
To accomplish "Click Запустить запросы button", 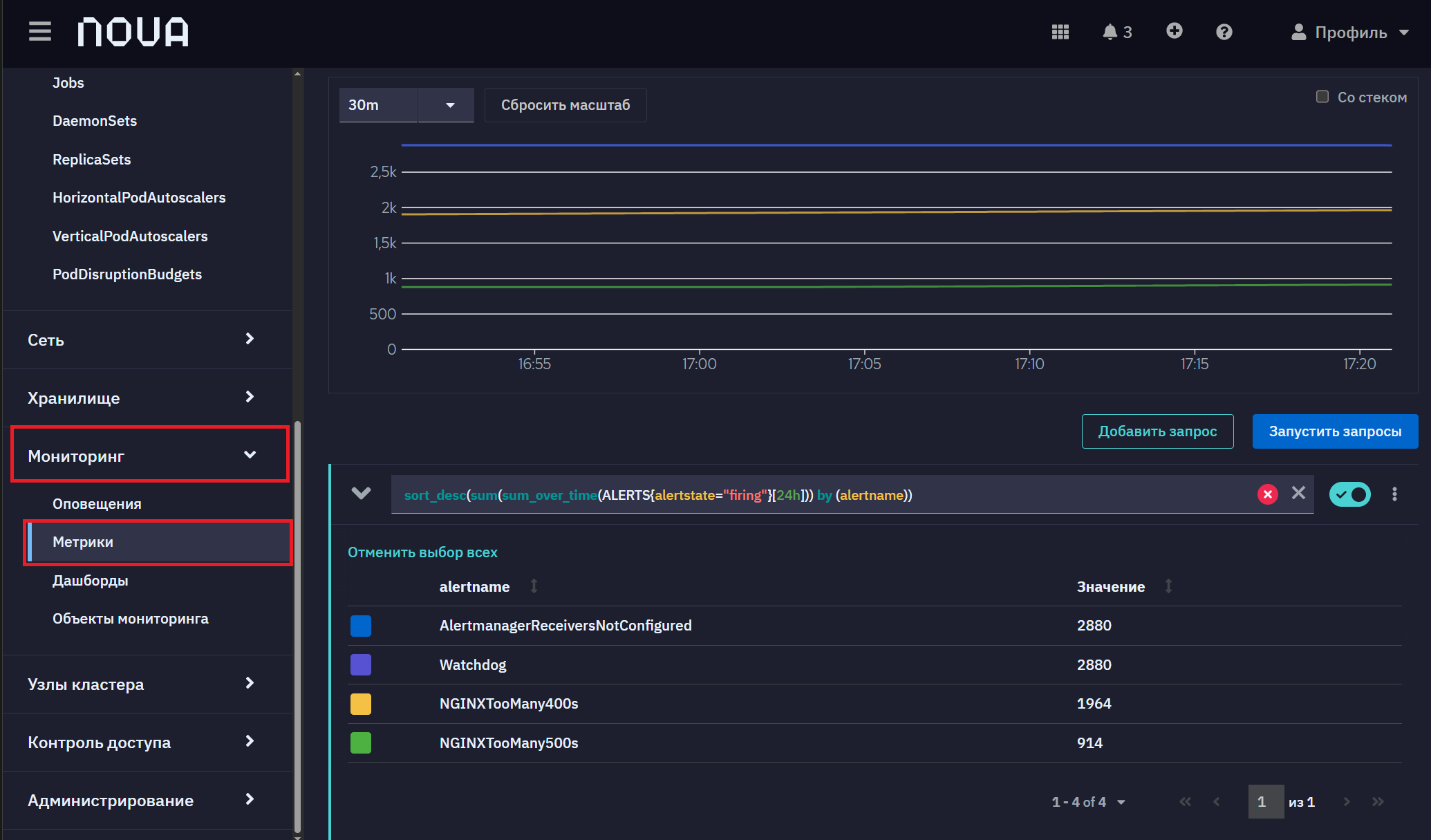I will click(1335, 431).
